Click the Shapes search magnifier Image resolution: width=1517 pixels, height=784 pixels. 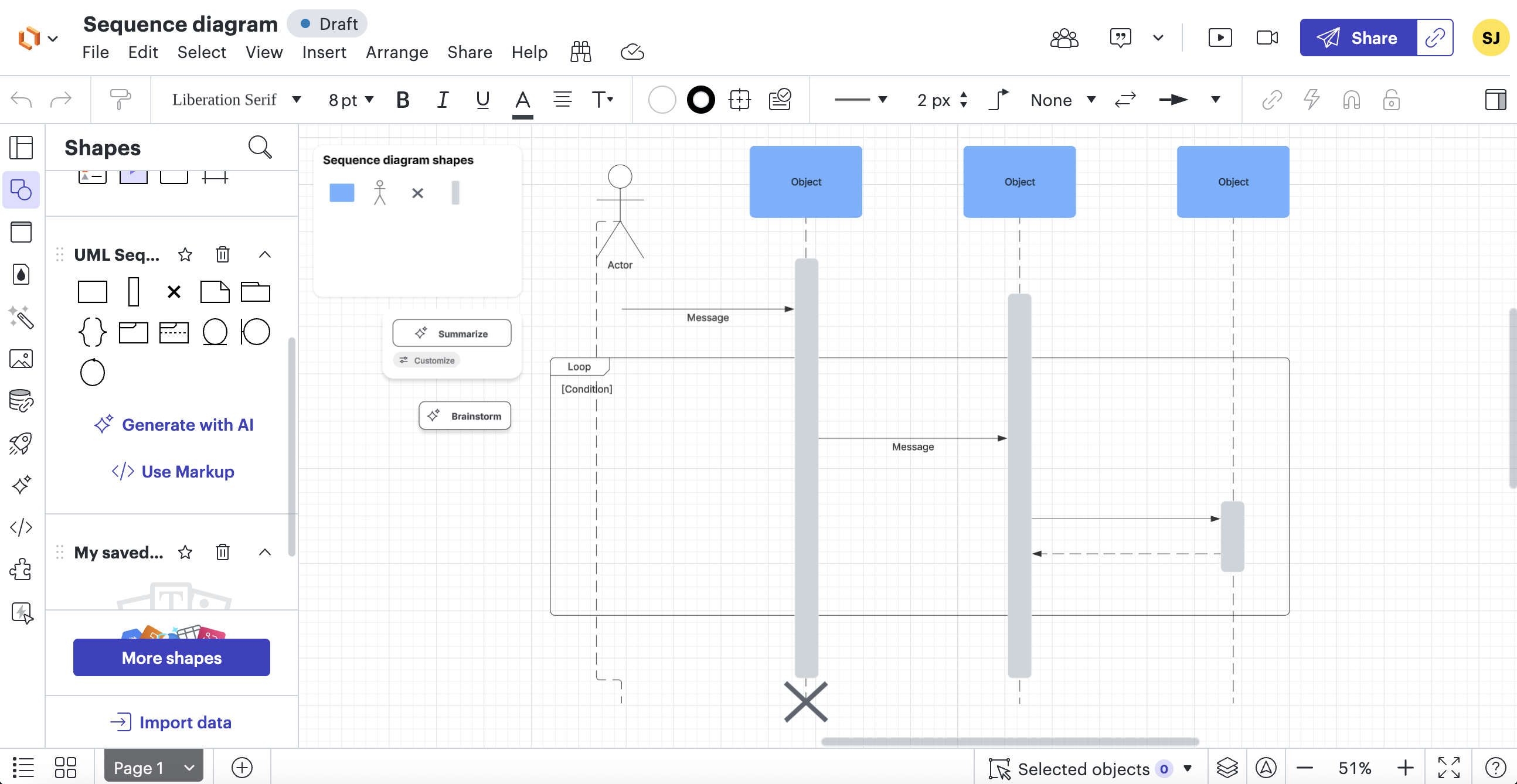[260, 147]
